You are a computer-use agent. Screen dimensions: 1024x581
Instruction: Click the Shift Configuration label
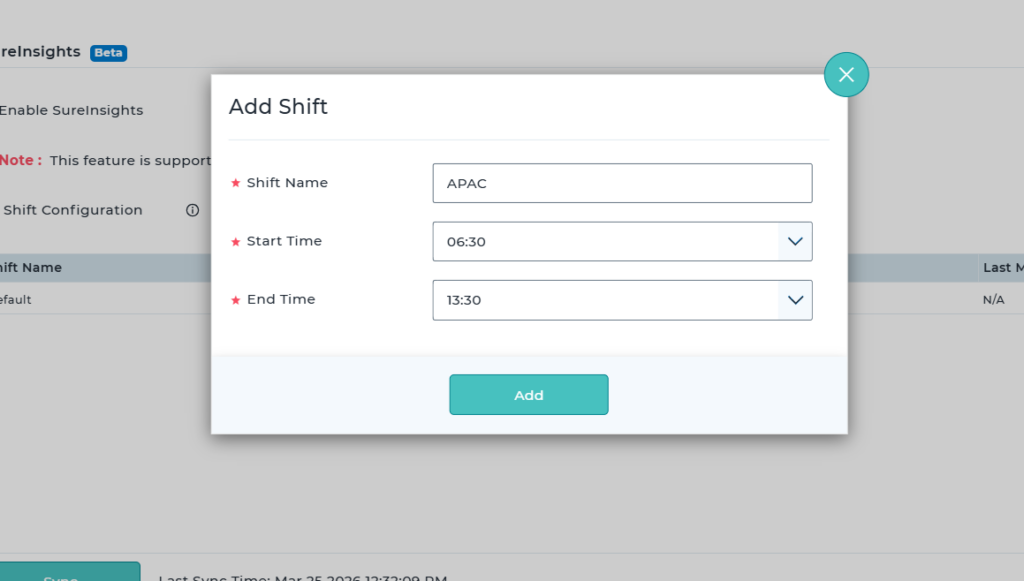pos(73,210)
